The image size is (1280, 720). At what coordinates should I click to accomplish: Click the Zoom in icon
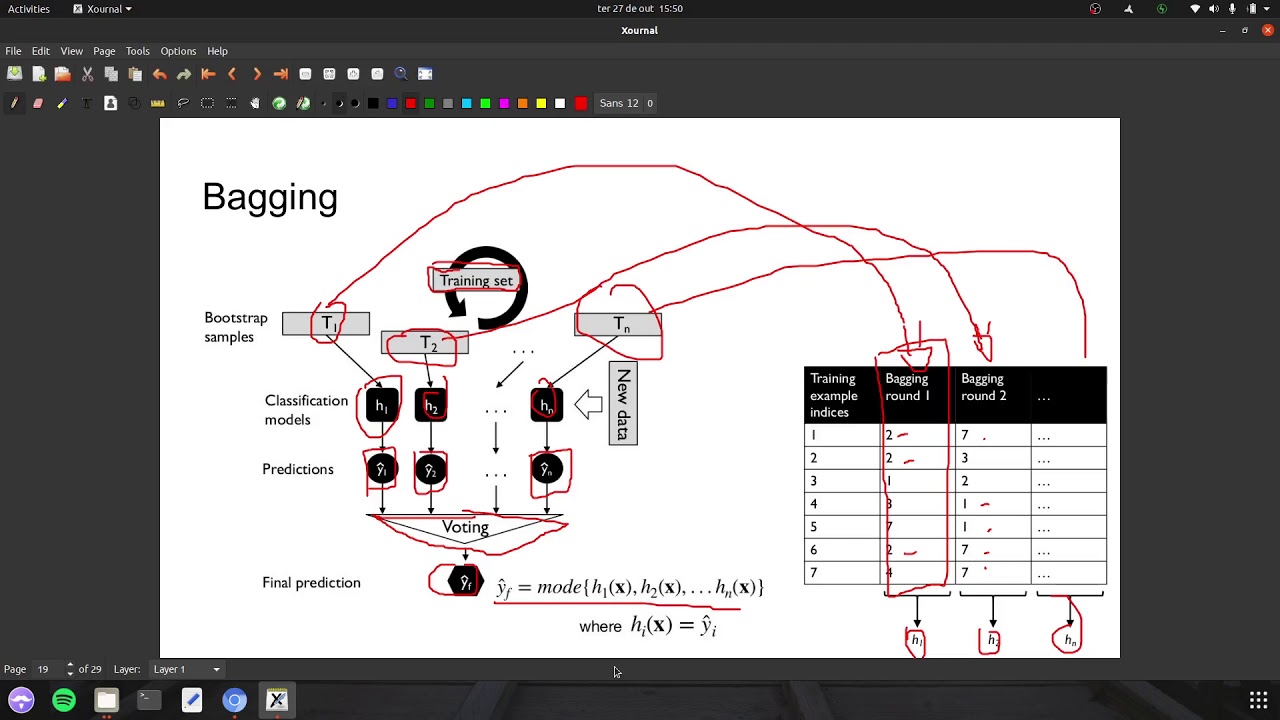pyautogui.click(x=353, y=74)
